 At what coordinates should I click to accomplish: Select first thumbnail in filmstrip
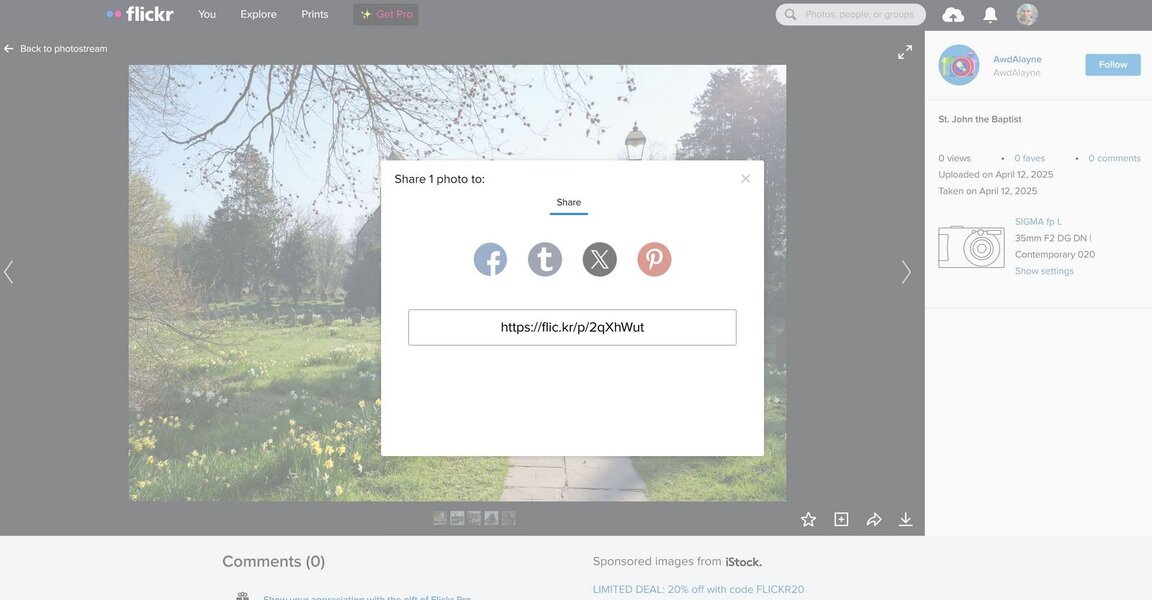tap(440, 518)
